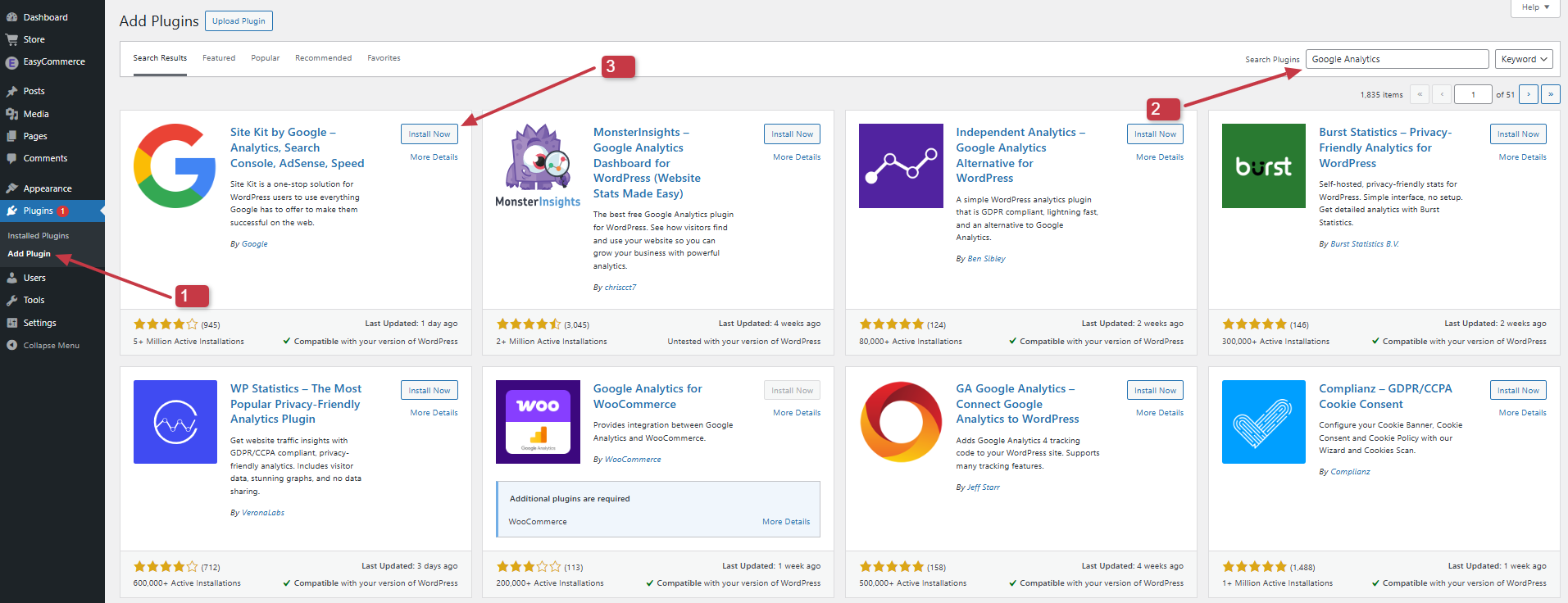Image resolution: width=1568 pixels, height=603 pixels.
Task: Switch to the Featured tab
Action: [219, 58]
